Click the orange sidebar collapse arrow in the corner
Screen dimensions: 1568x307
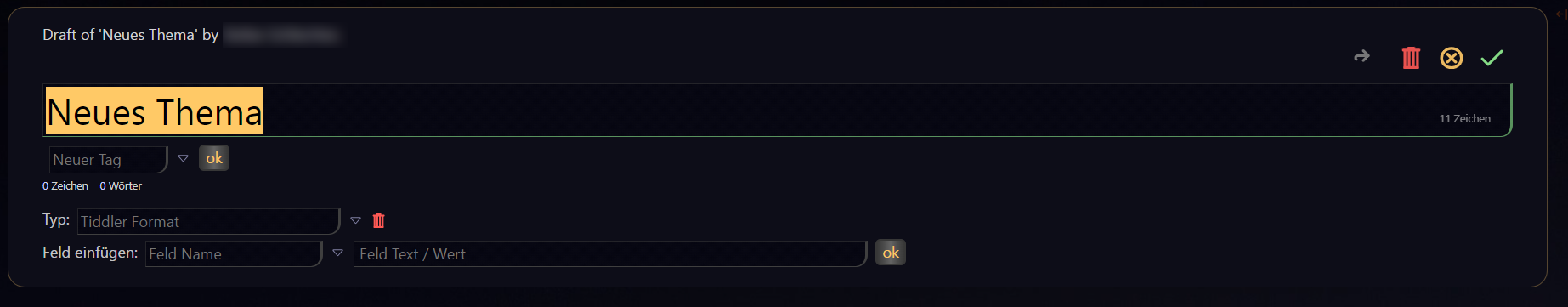point(1560,14)
